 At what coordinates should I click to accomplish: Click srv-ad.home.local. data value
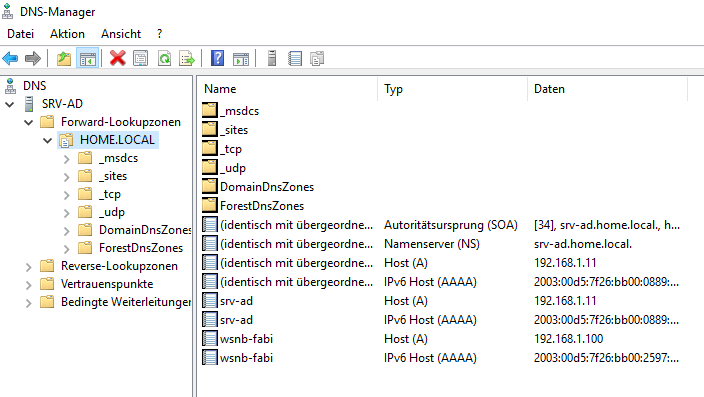tap(583, 244)
